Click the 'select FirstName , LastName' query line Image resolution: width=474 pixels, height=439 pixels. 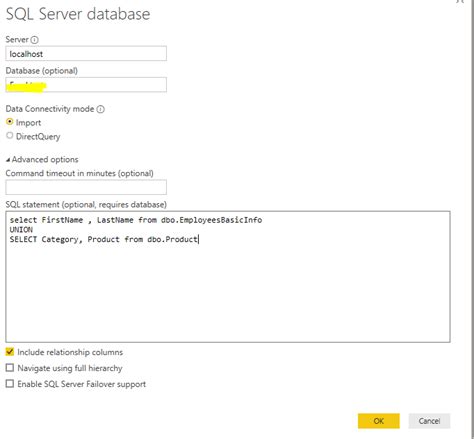click(136, 220)
